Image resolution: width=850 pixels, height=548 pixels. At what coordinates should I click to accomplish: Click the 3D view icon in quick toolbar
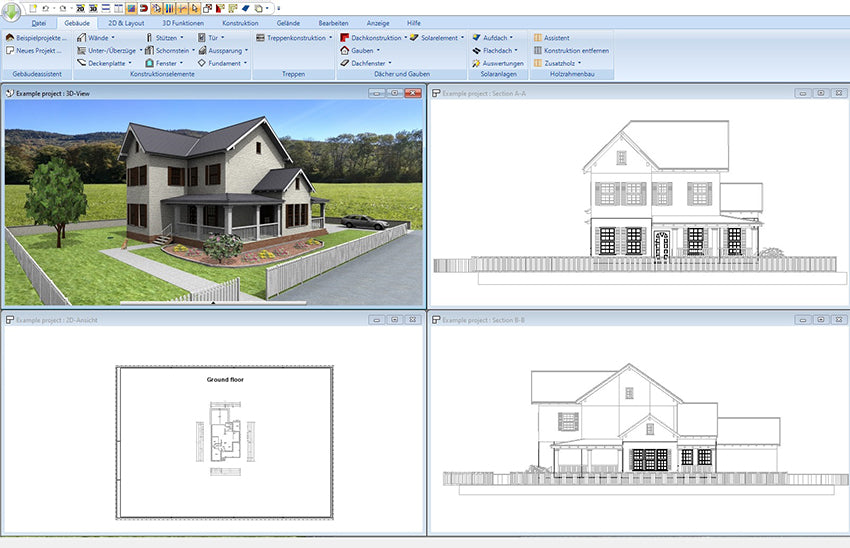[93, 8]
